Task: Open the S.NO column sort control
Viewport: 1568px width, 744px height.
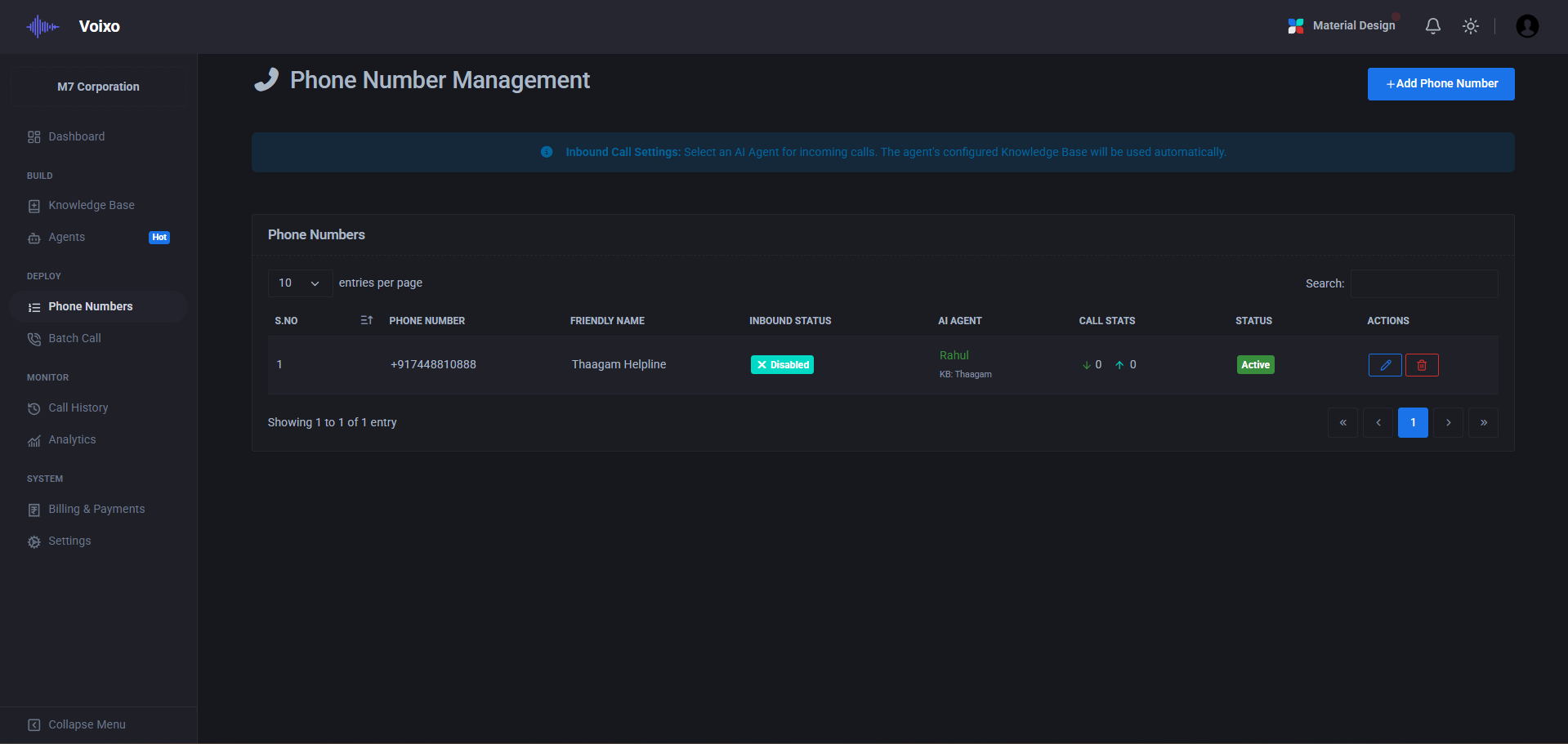Action: (365, 320)
